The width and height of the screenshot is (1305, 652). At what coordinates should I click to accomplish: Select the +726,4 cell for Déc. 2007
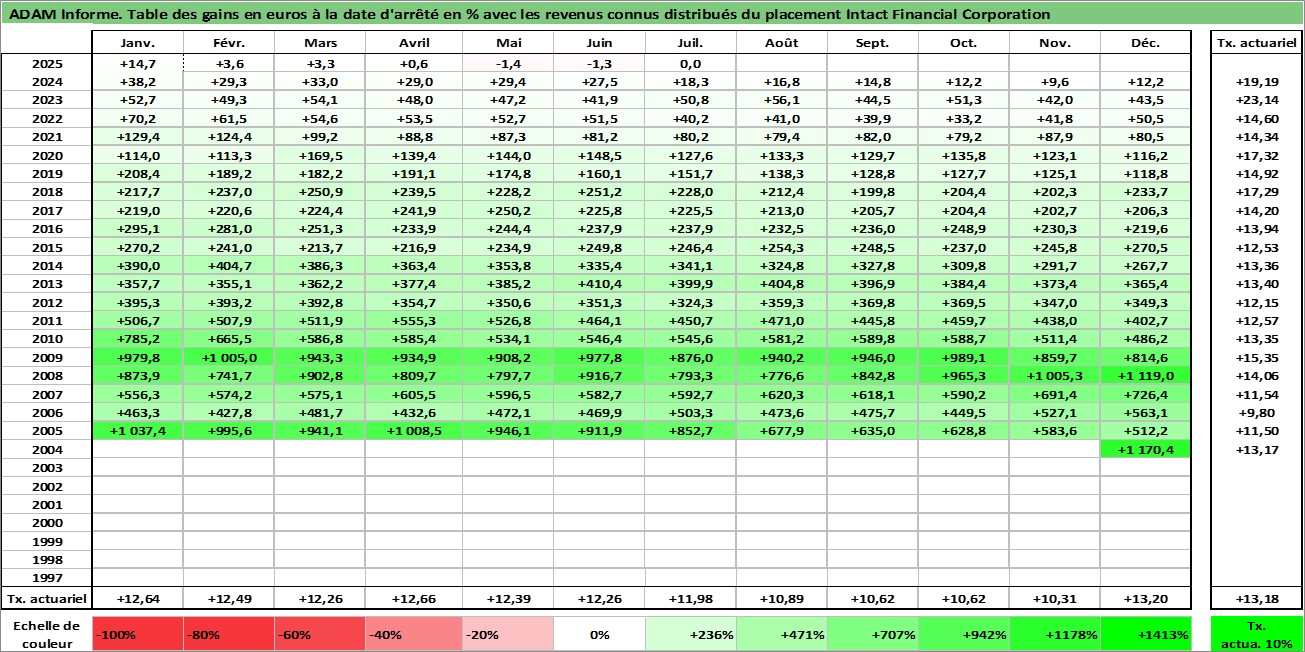point(1146,394)
